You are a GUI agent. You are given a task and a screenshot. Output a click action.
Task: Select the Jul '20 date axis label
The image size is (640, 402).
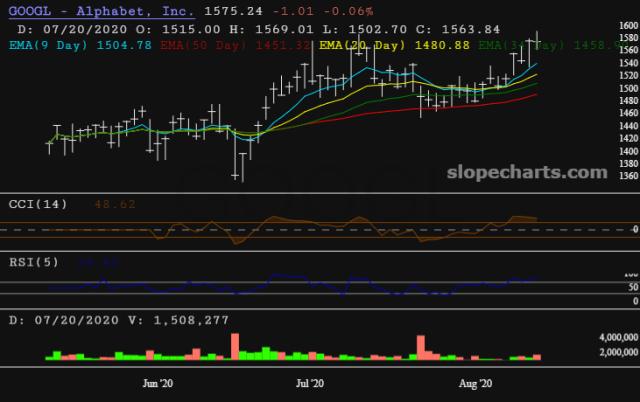tap(311, 383)
